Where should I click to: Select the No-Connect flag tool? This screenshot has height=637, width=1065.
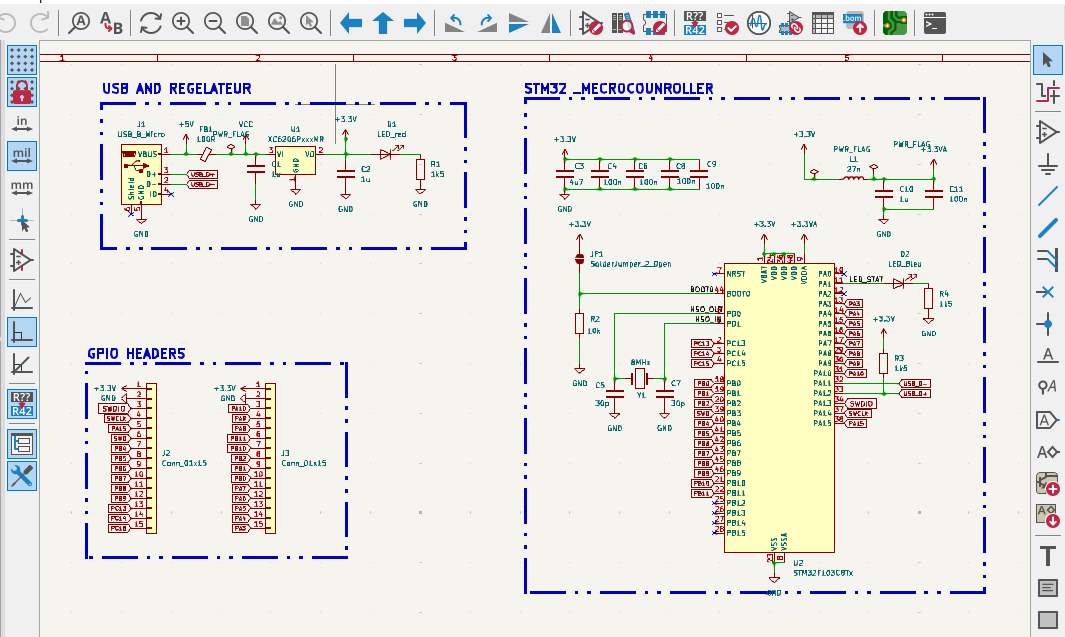(1048, 291)
